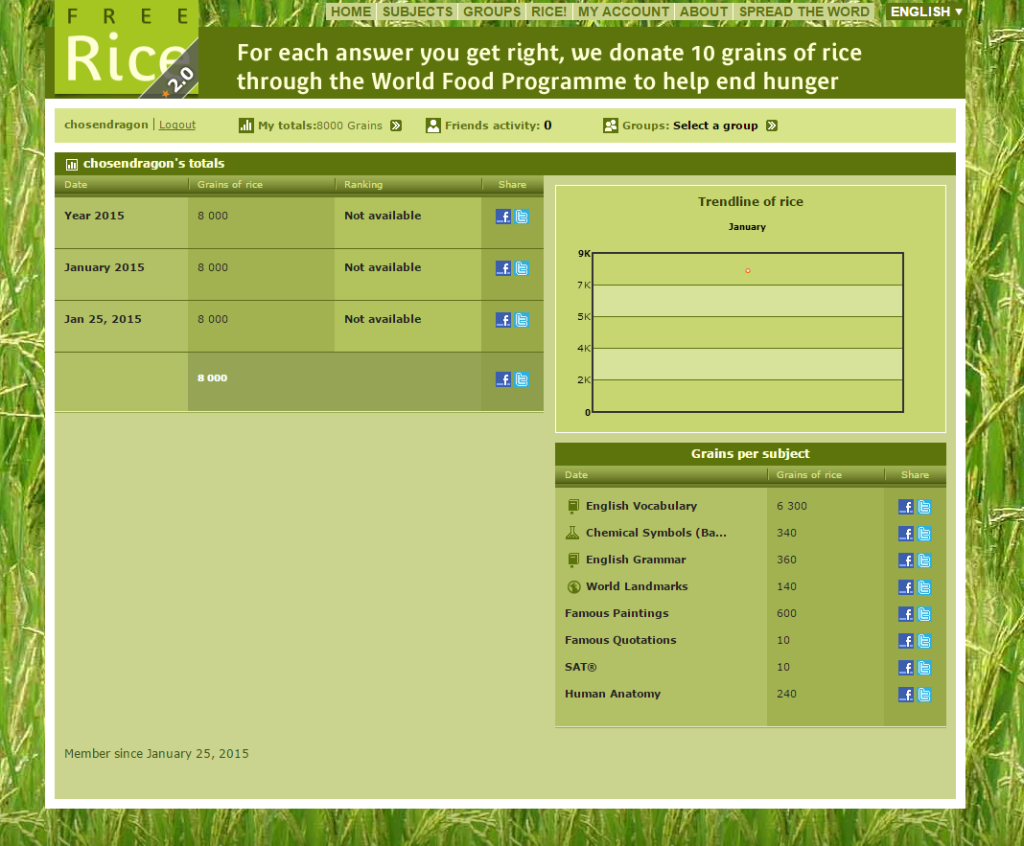The image size is (1024, 846).
Task: Tweet the bold 8 000 sum row
Action: (522, 380)
